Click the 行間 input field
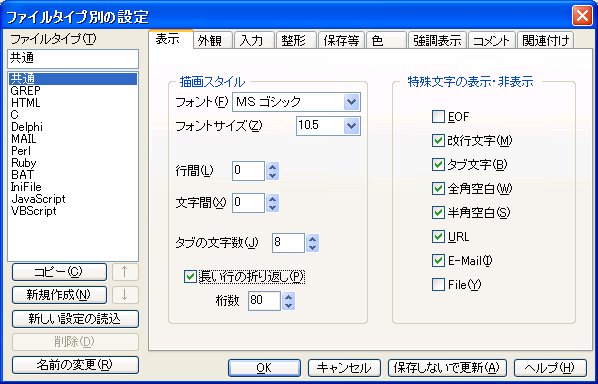The height and width of the screenshot is (384, 598). point(248,171)
